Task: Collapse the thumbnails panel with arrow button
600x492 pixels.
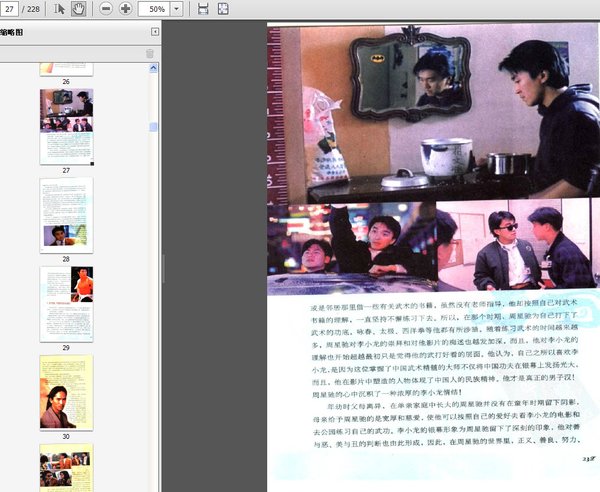Action: 155,32
